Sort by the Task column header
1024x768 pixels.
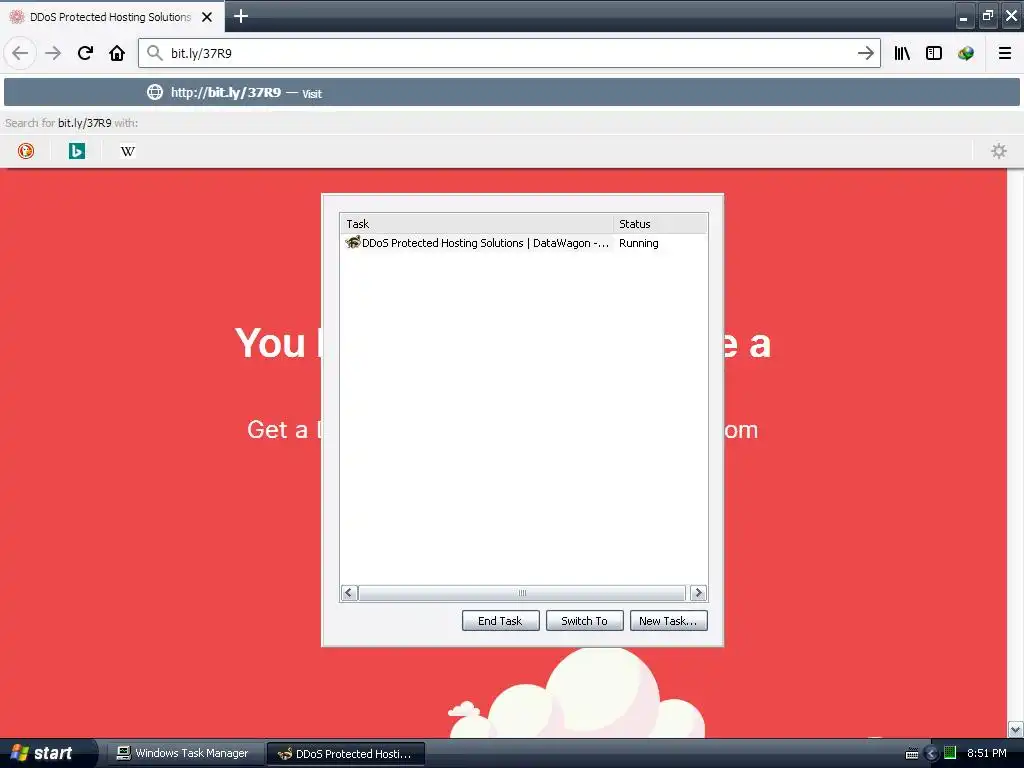pos(477,223)
